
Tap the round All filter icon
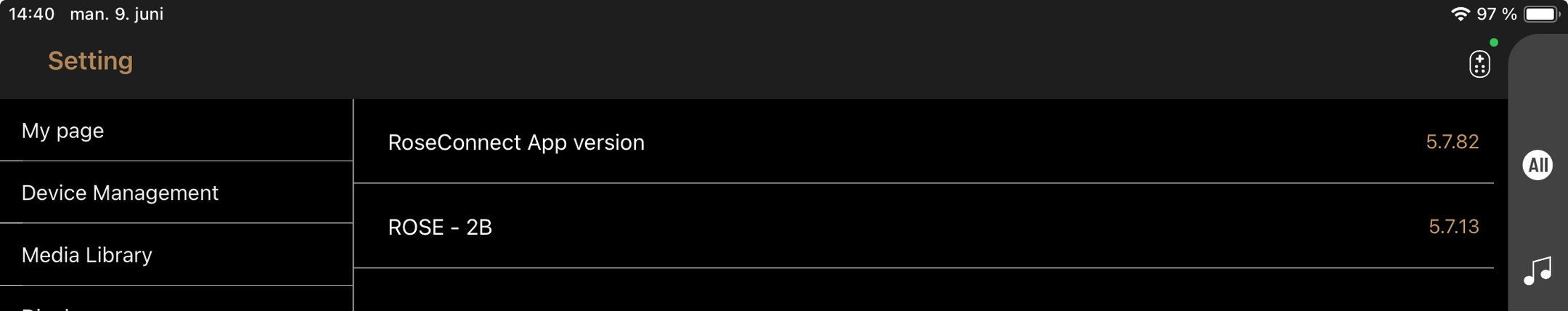(x=1537, y=165)
